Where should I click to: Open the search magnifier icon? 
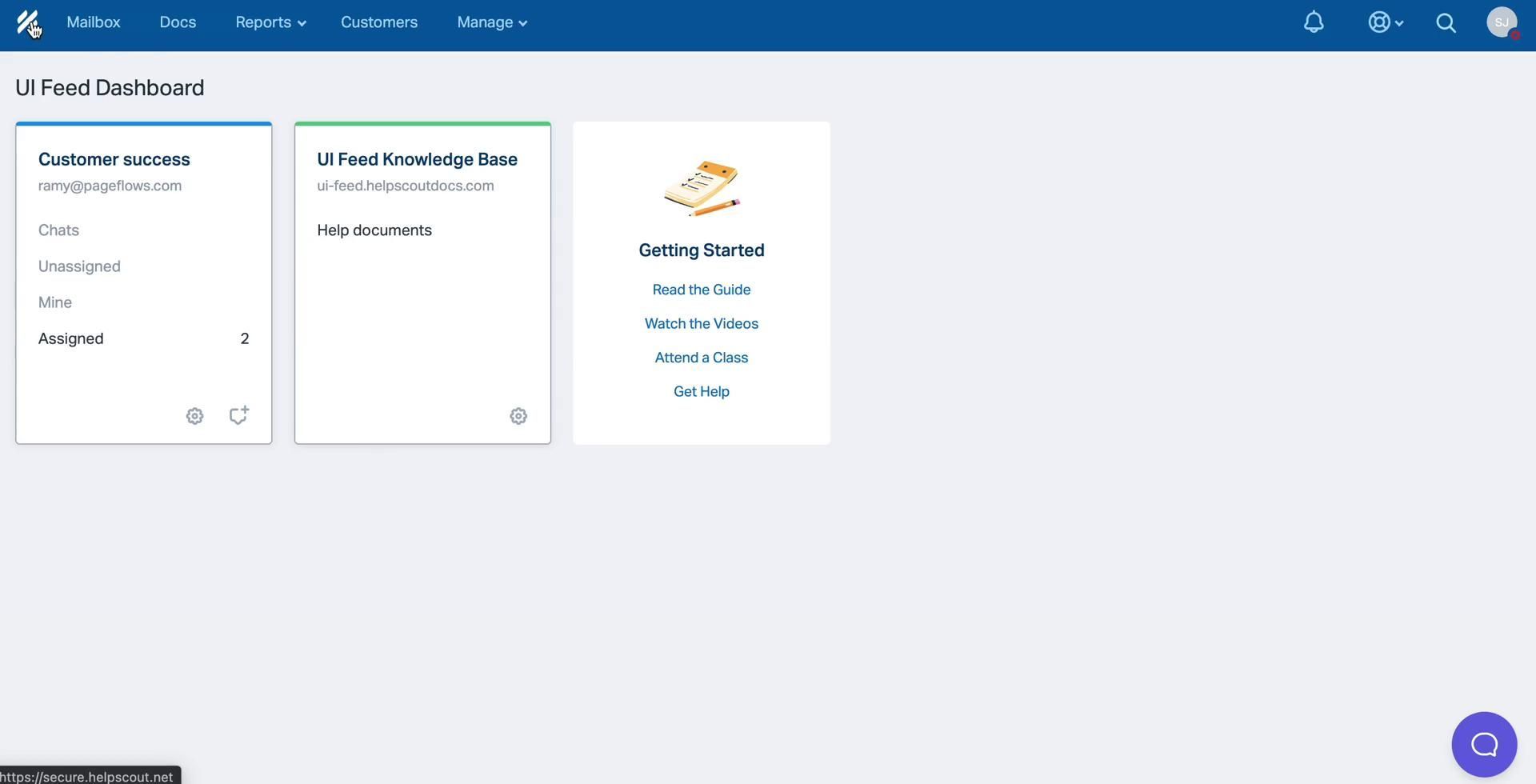pyautogui.click(x=1446, y=22)
